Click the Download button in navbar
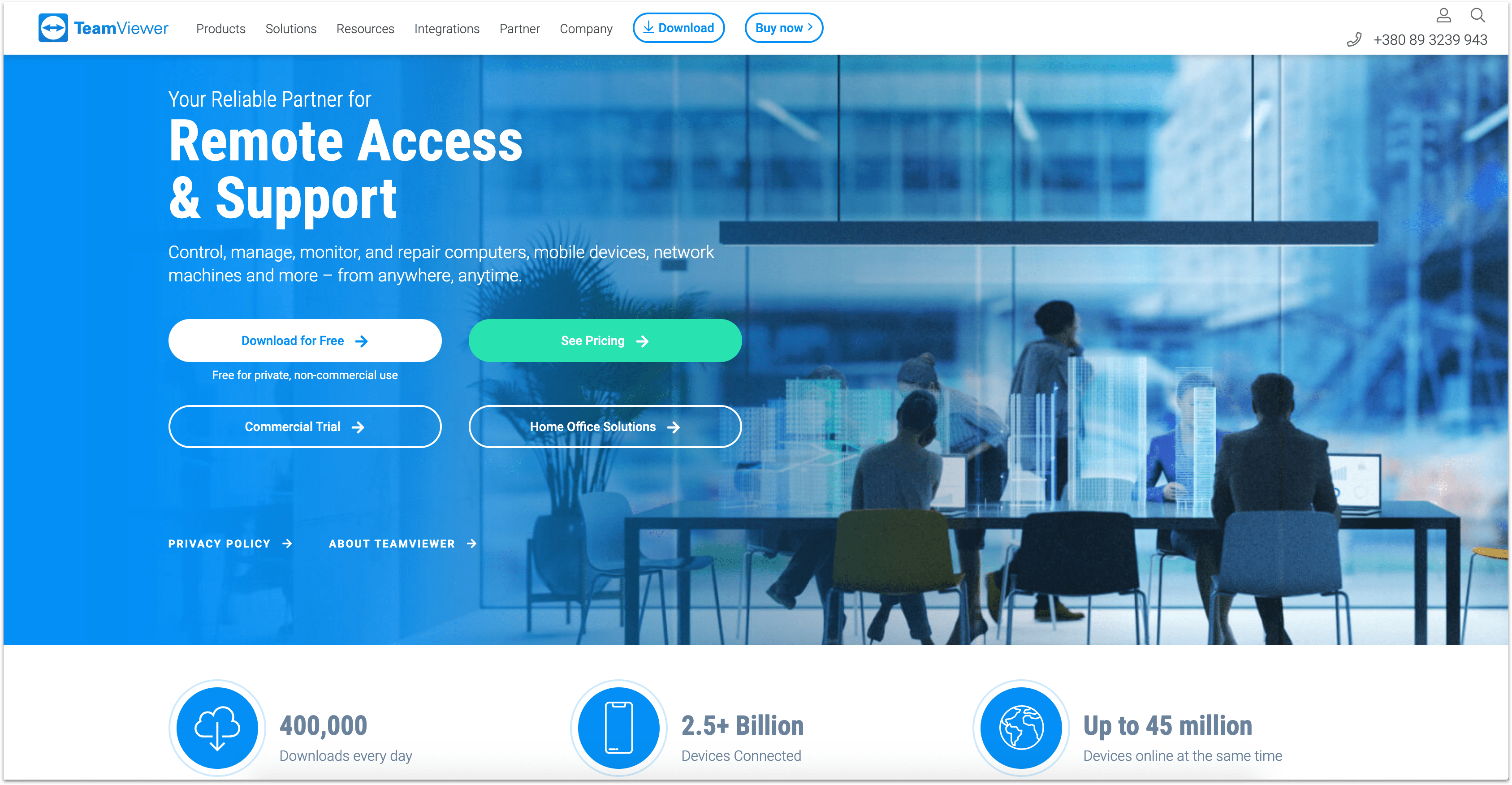The width and height of the screenshot is (1512, 785). (680, 28)
